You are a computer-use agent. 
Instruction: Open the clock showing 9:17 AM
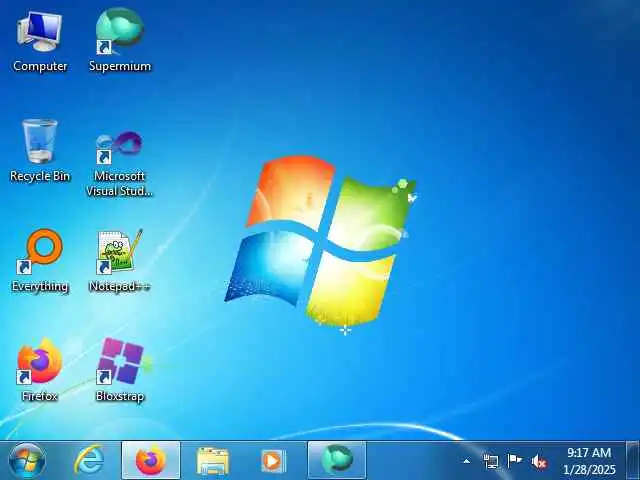[589, 461]
